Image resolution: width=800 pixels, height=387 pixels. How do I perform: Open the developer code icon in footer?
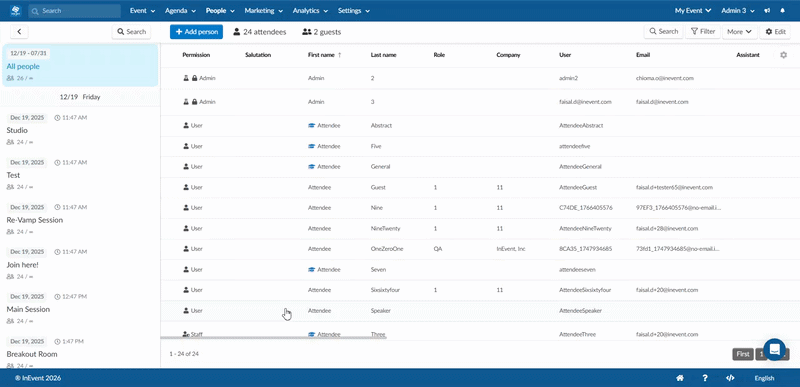click(x=730, y=378)
